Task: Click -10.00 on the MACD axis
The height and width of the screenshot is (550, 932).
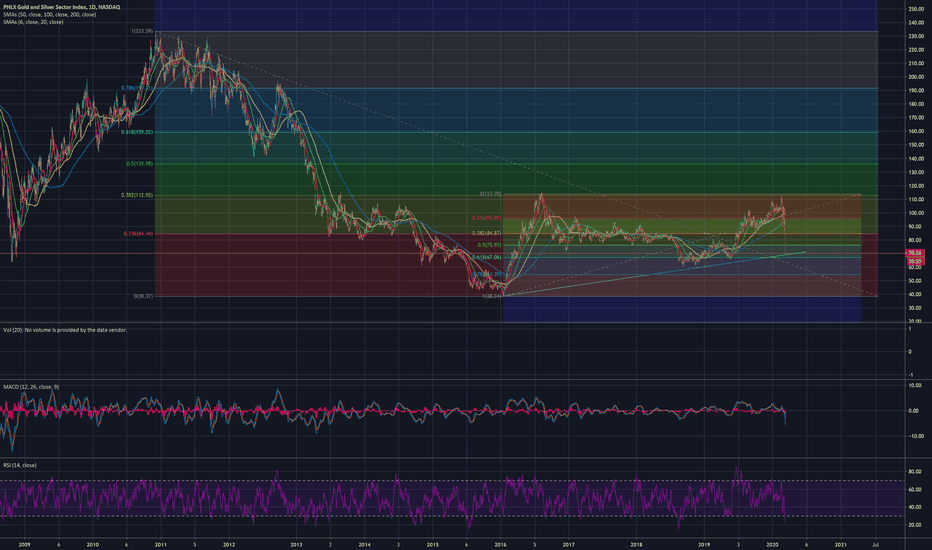Action: coord(915,436)
